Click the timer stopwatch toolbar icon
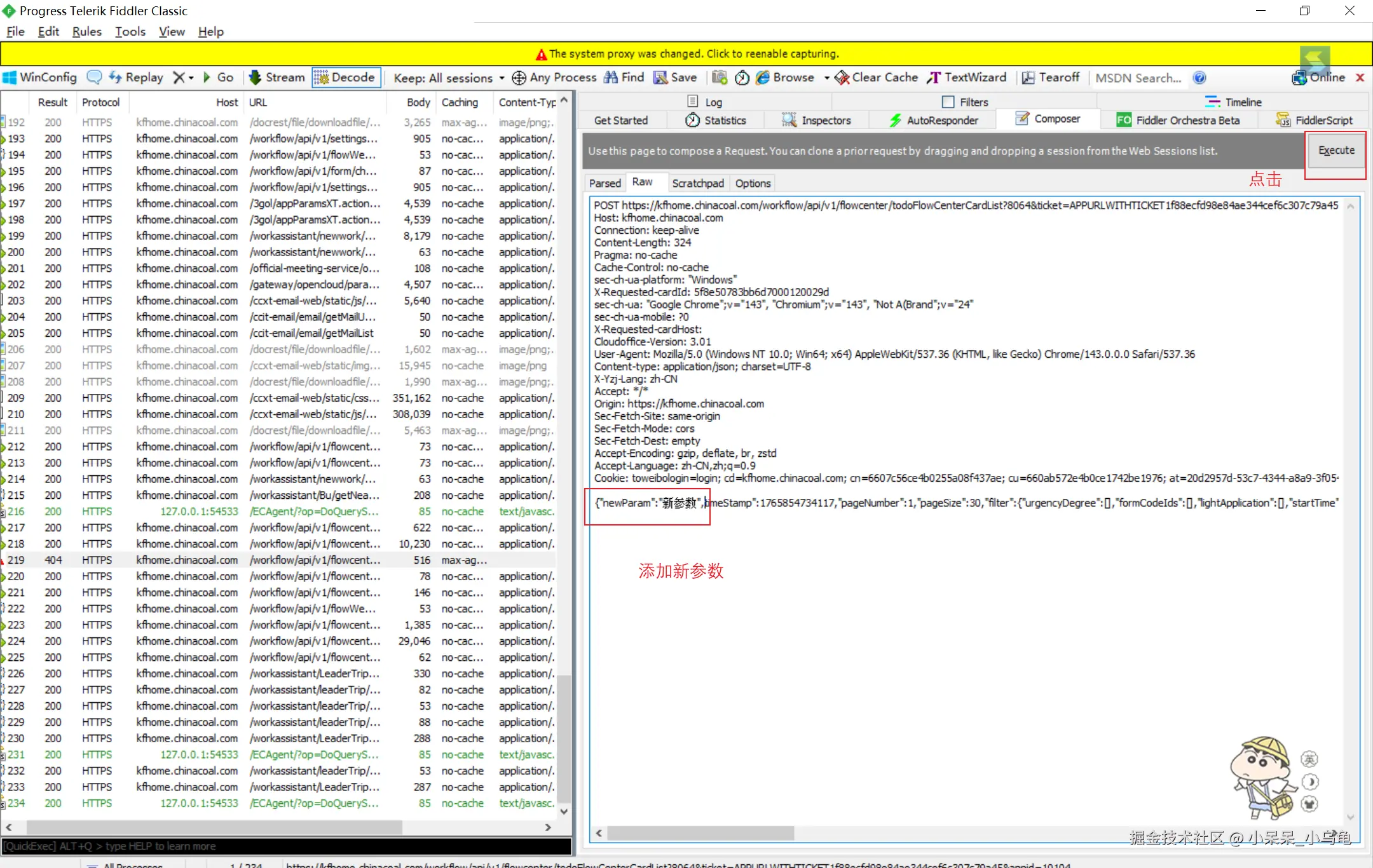The width and height of the screenshot is (1373, 868). [742, 78]
